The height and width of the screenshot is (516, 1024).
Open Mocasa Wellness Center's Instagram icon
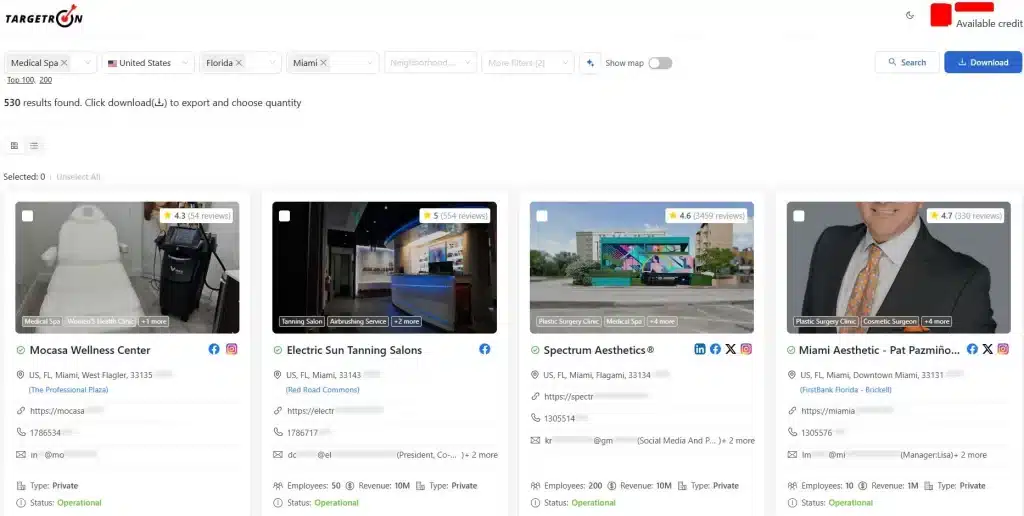[x=231, y=350]
